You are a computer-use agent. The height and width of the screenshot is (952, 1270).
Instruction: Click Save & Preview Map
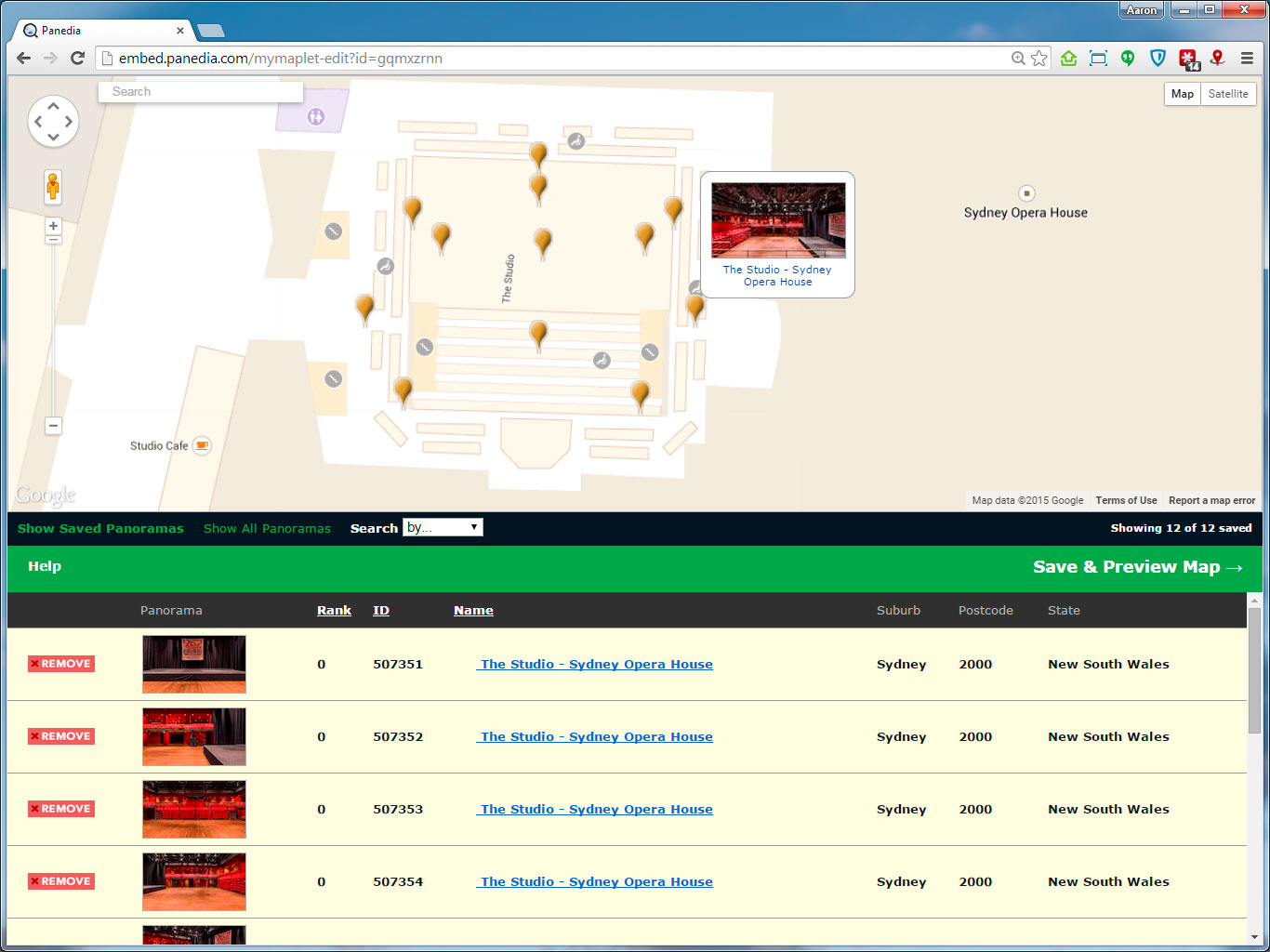(1138, 567)
